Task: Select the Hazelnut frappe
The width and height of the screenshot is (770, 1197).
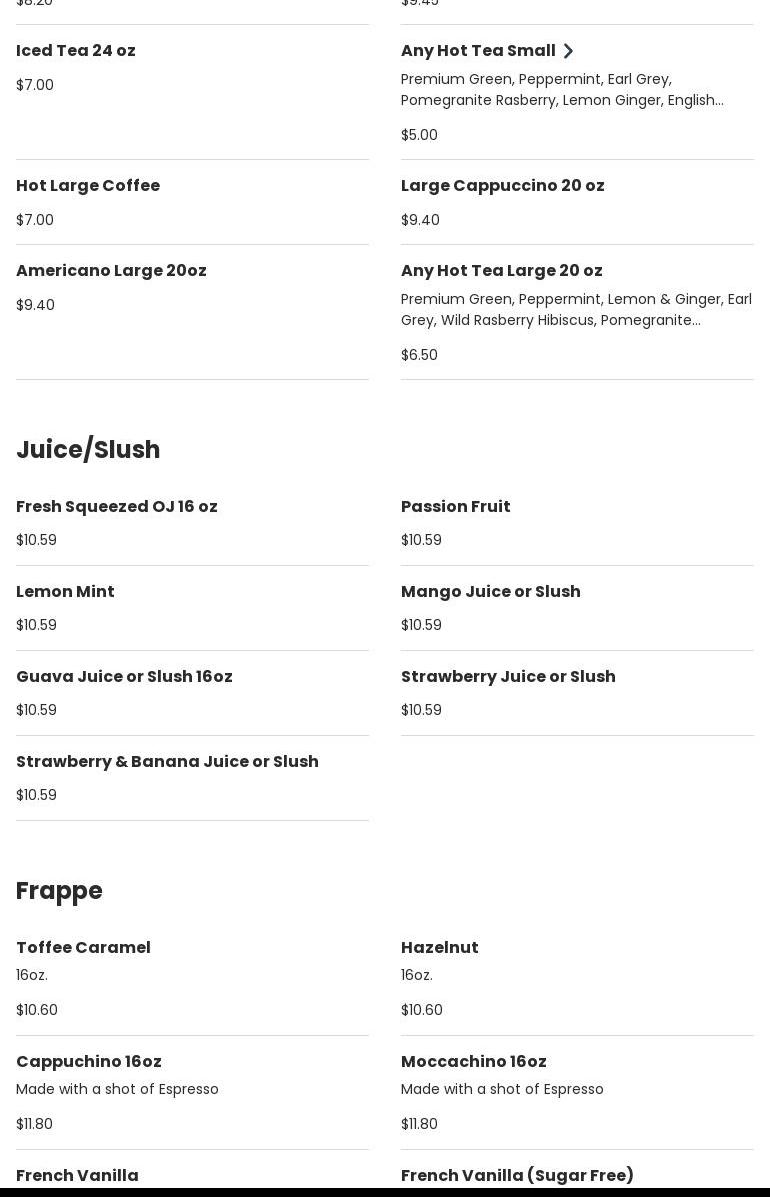Action: point(577,979)
